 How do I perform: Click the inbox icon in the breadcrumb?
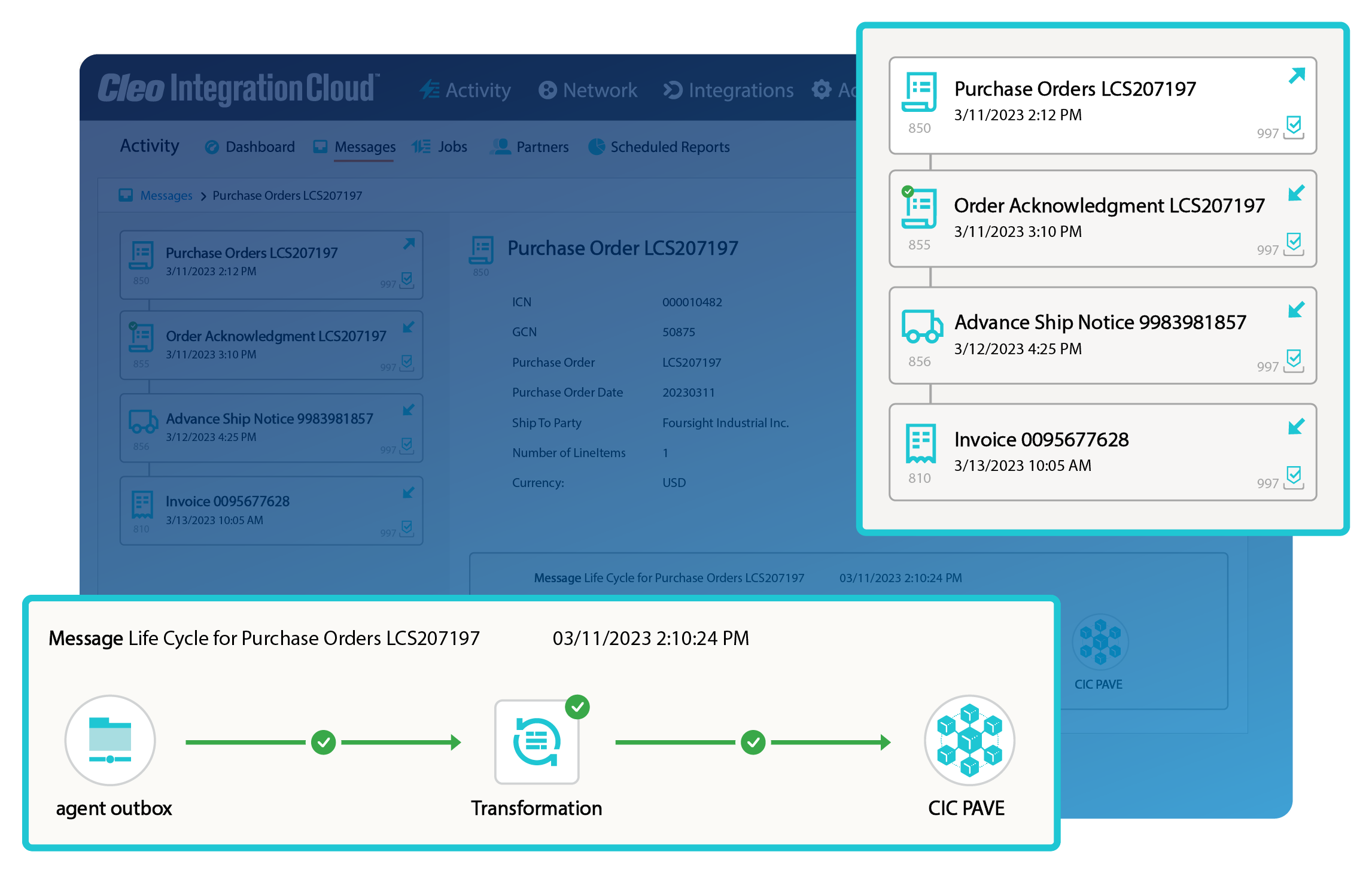point(126,196)
